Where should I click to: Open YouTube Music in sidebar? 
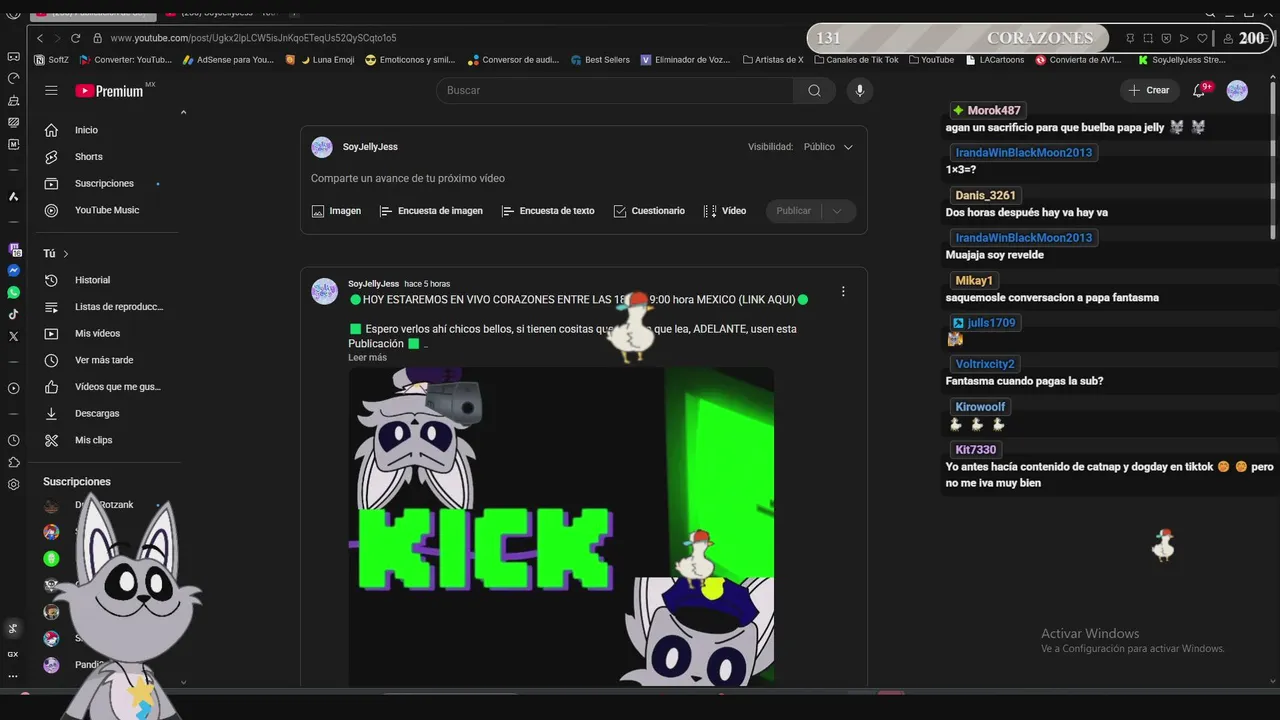[107, 210]
